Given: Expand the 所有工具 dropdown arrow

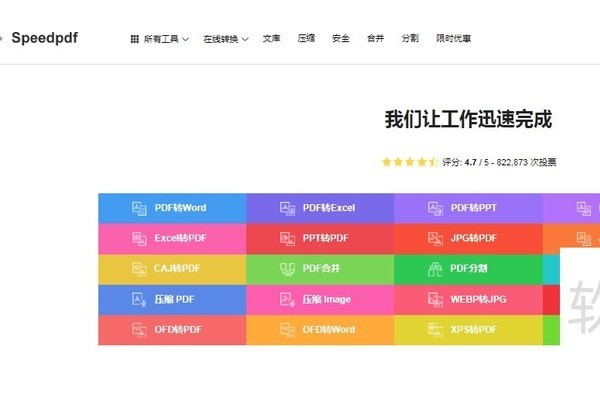Looking at the screenshot, I should (186, 39).
